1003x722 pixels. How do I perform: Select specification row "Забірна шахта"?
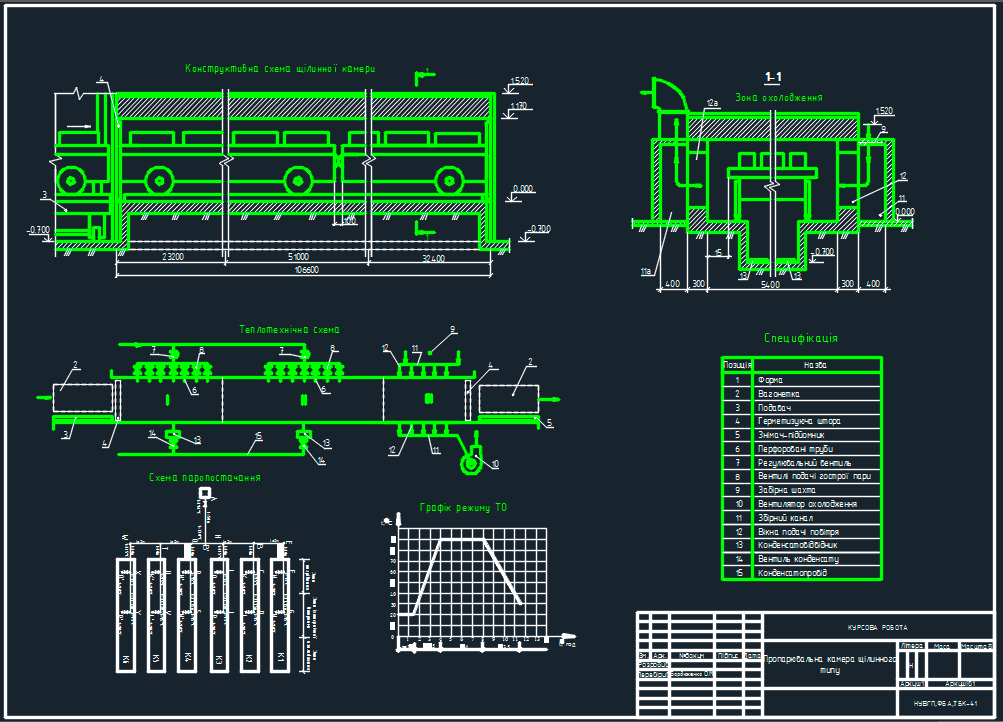point(802,490)
